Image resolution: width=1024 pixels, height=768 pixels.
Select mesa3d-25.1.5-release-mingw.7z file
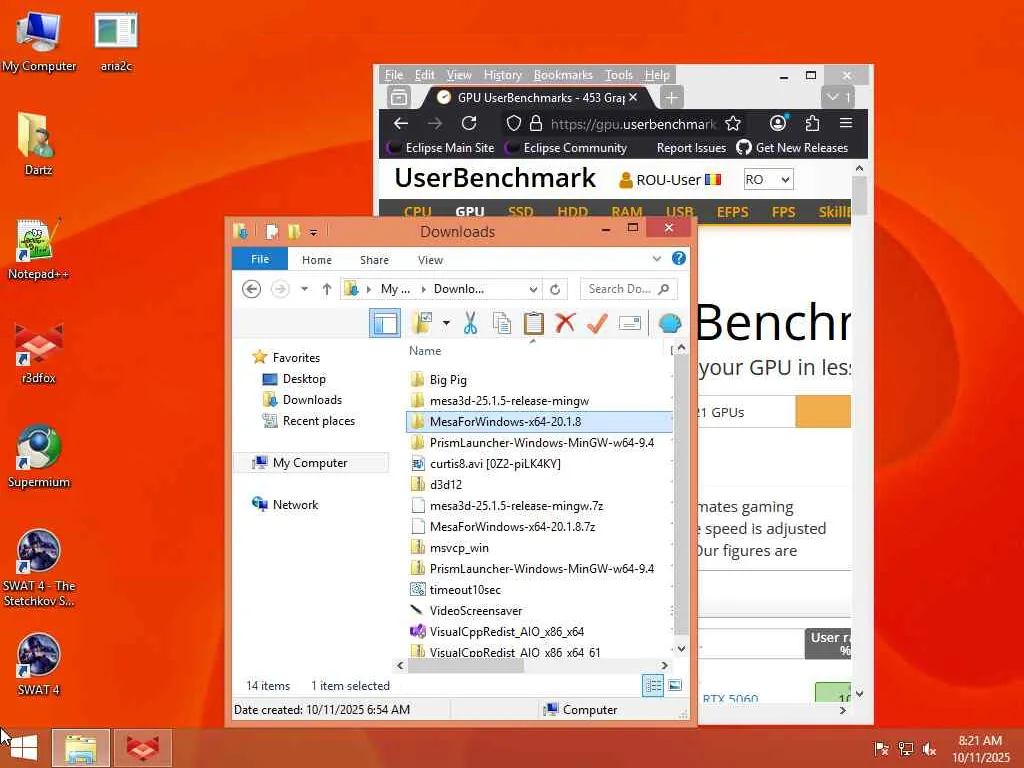pos(516,505)
